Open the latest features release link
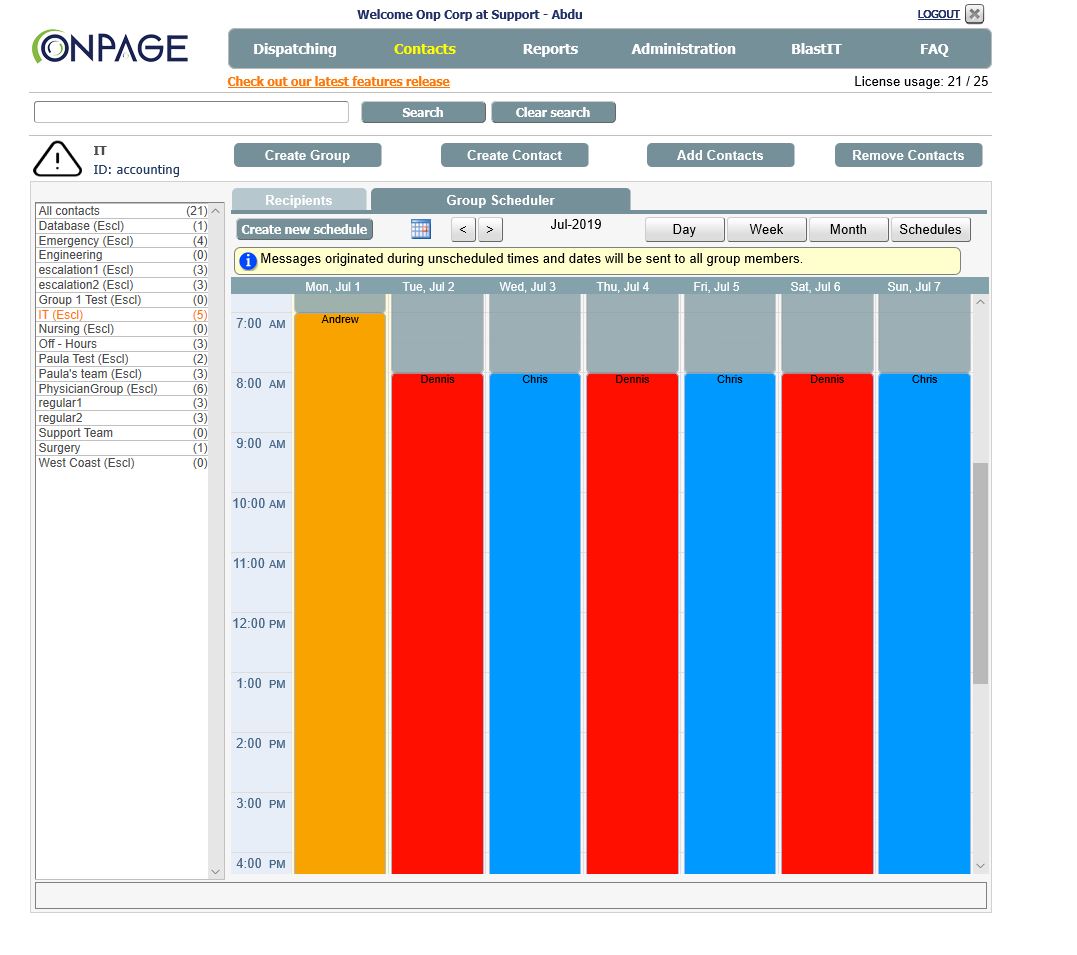 point(338,82)
